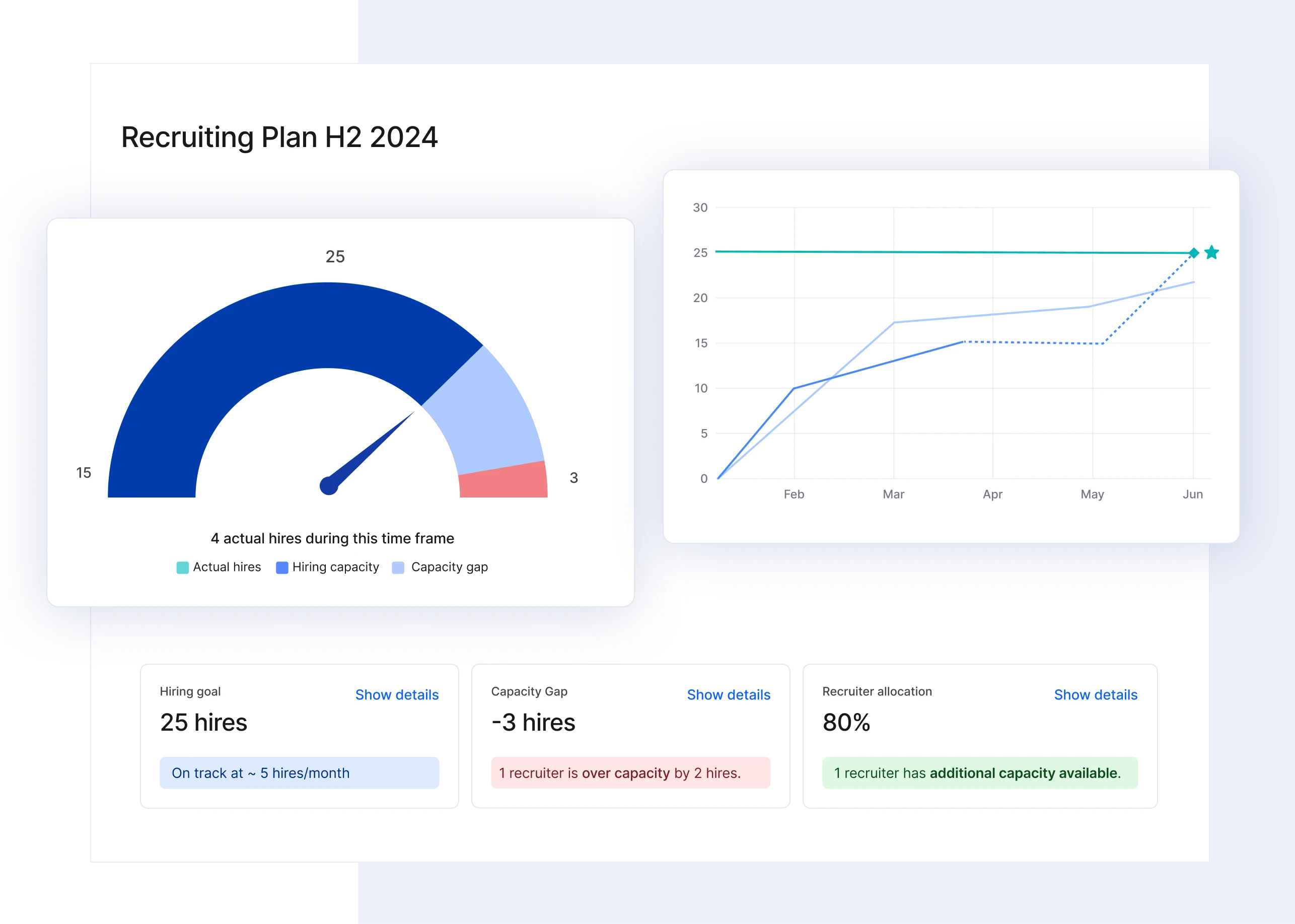1295x924 pixels.
Task: Click the 'additional capacity available' notice
Action: (980, 772)
